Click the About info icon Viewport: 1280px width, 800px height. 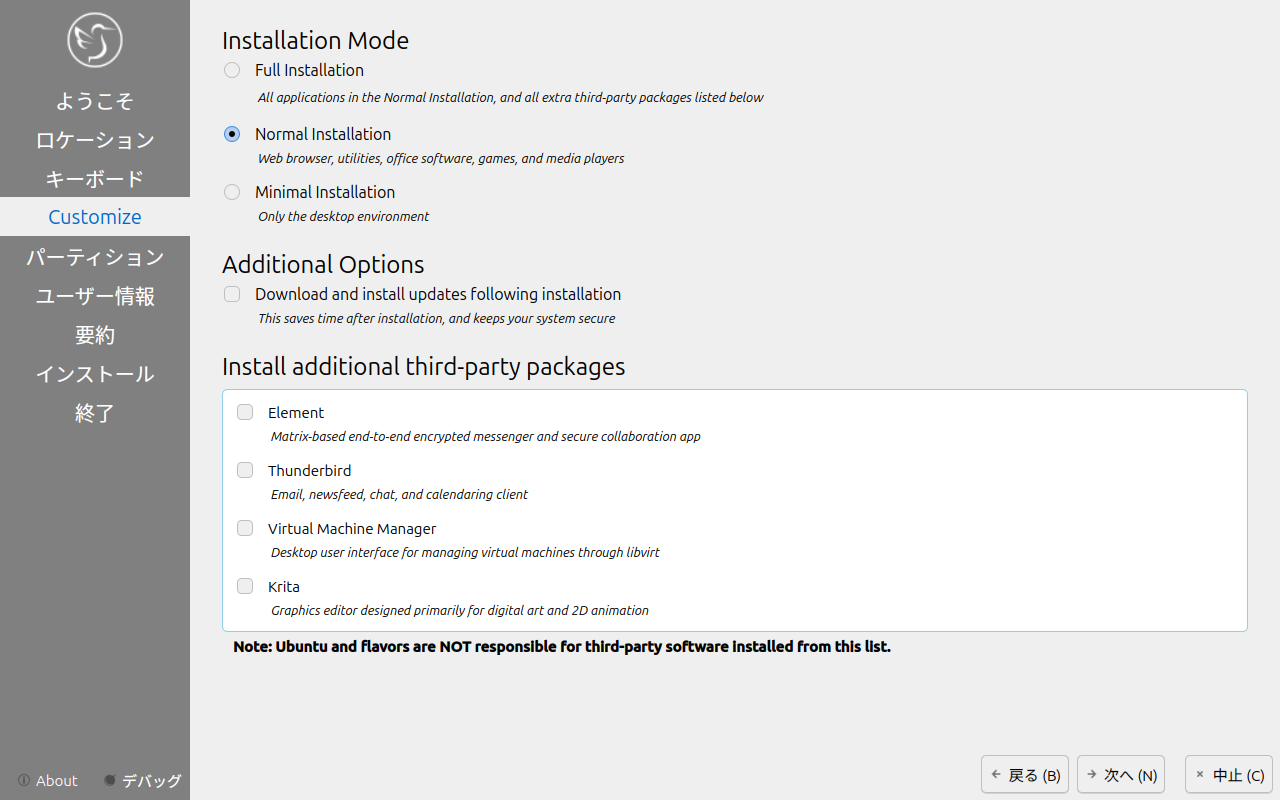[x=24, y=780]
